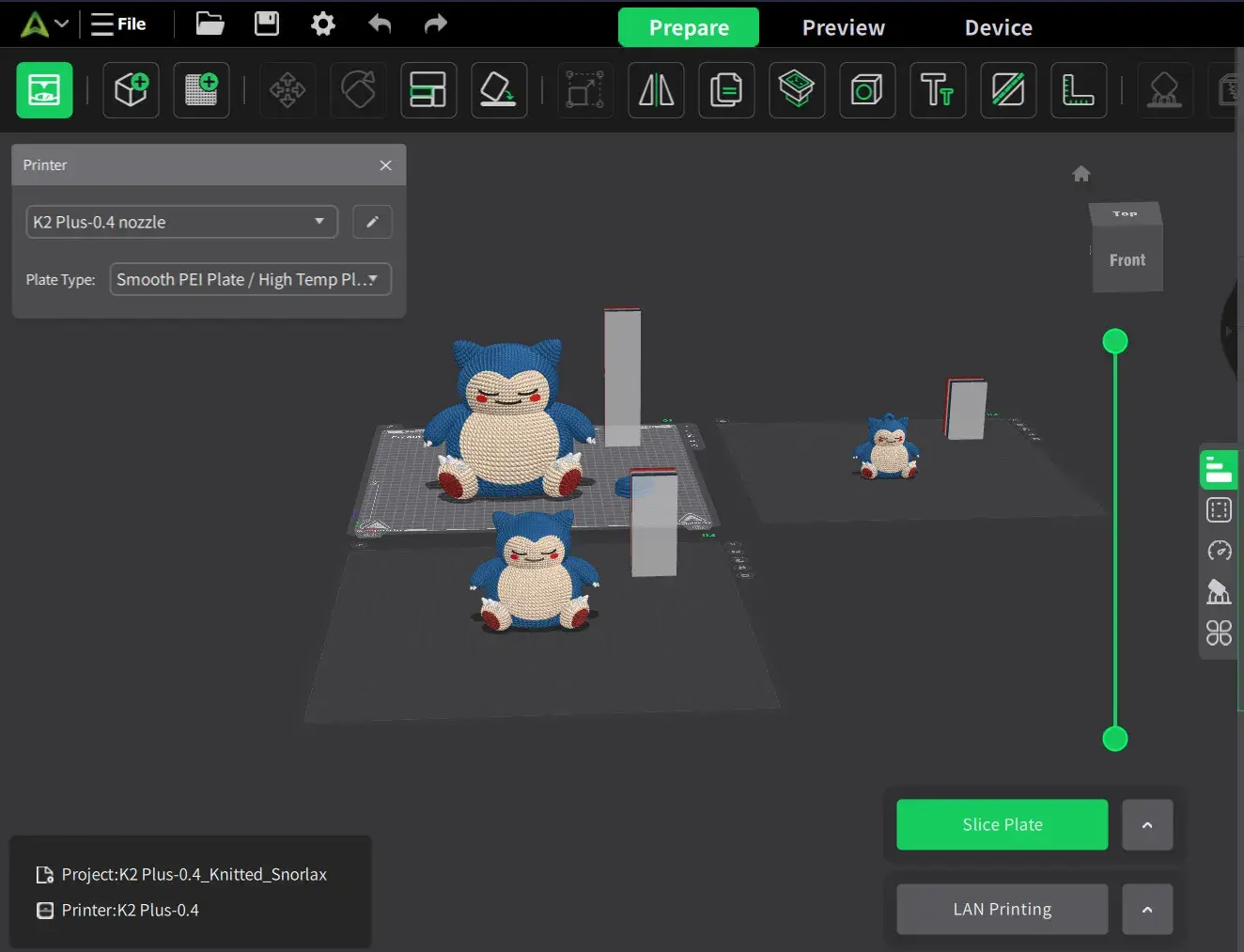
Task: Add a new plate
Action: click(201, 90)
